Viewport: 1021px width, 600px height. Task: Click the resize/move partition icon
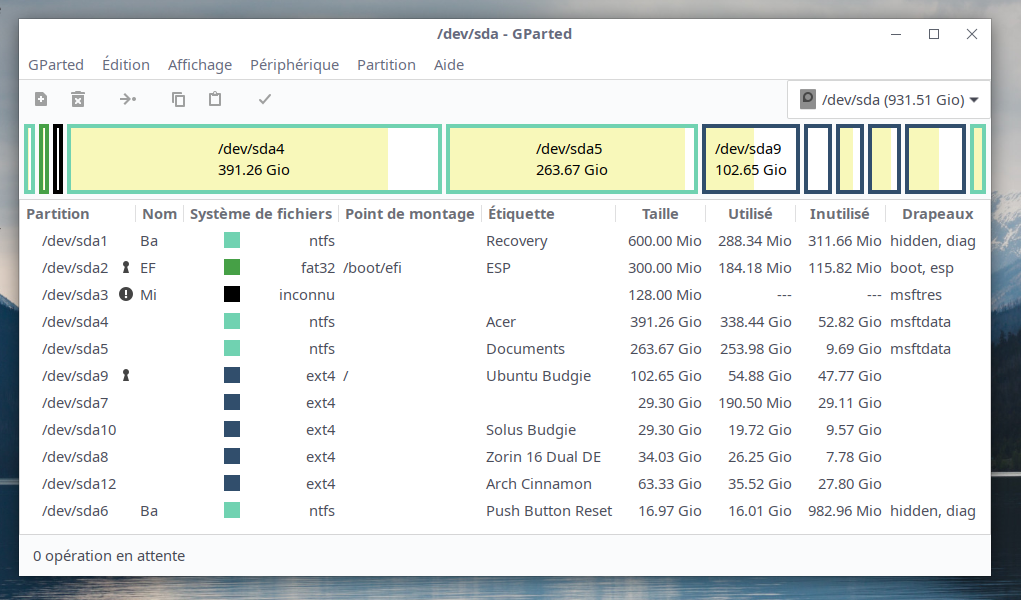pyautogui.click(x=128, y=99)
